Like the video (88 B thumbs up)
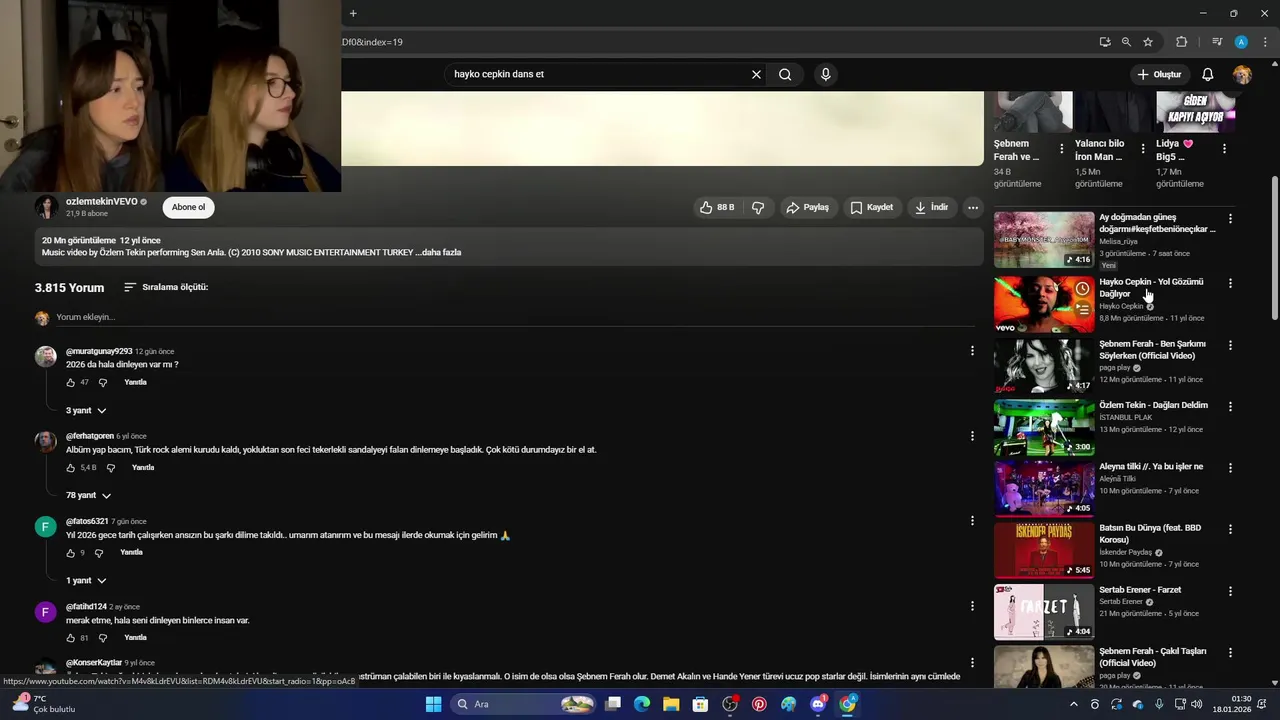 pos(717,207)
